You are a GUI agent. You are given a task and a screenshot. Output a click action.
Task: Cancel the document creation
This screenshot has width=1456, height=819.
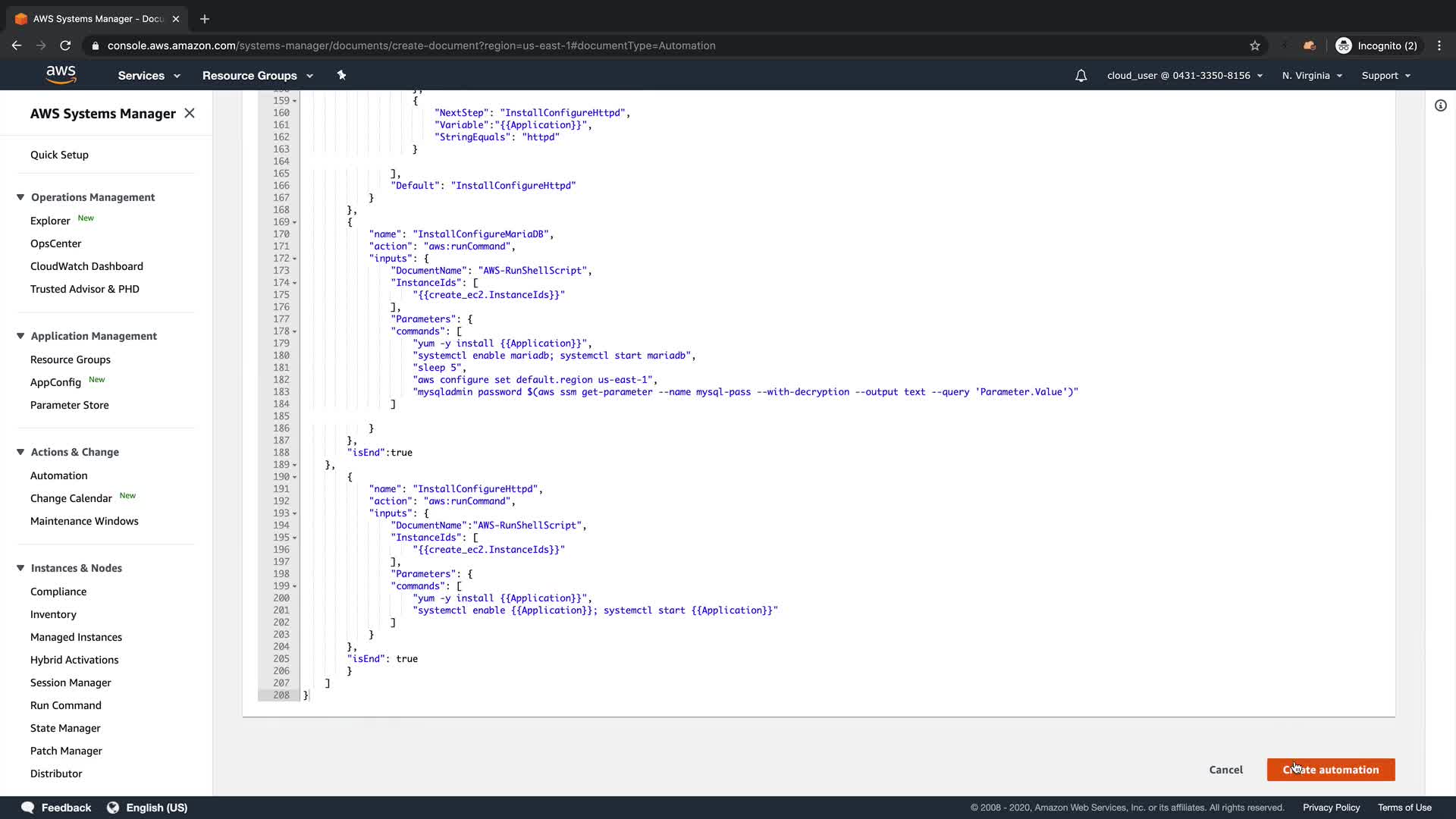tap(1225, 770)
